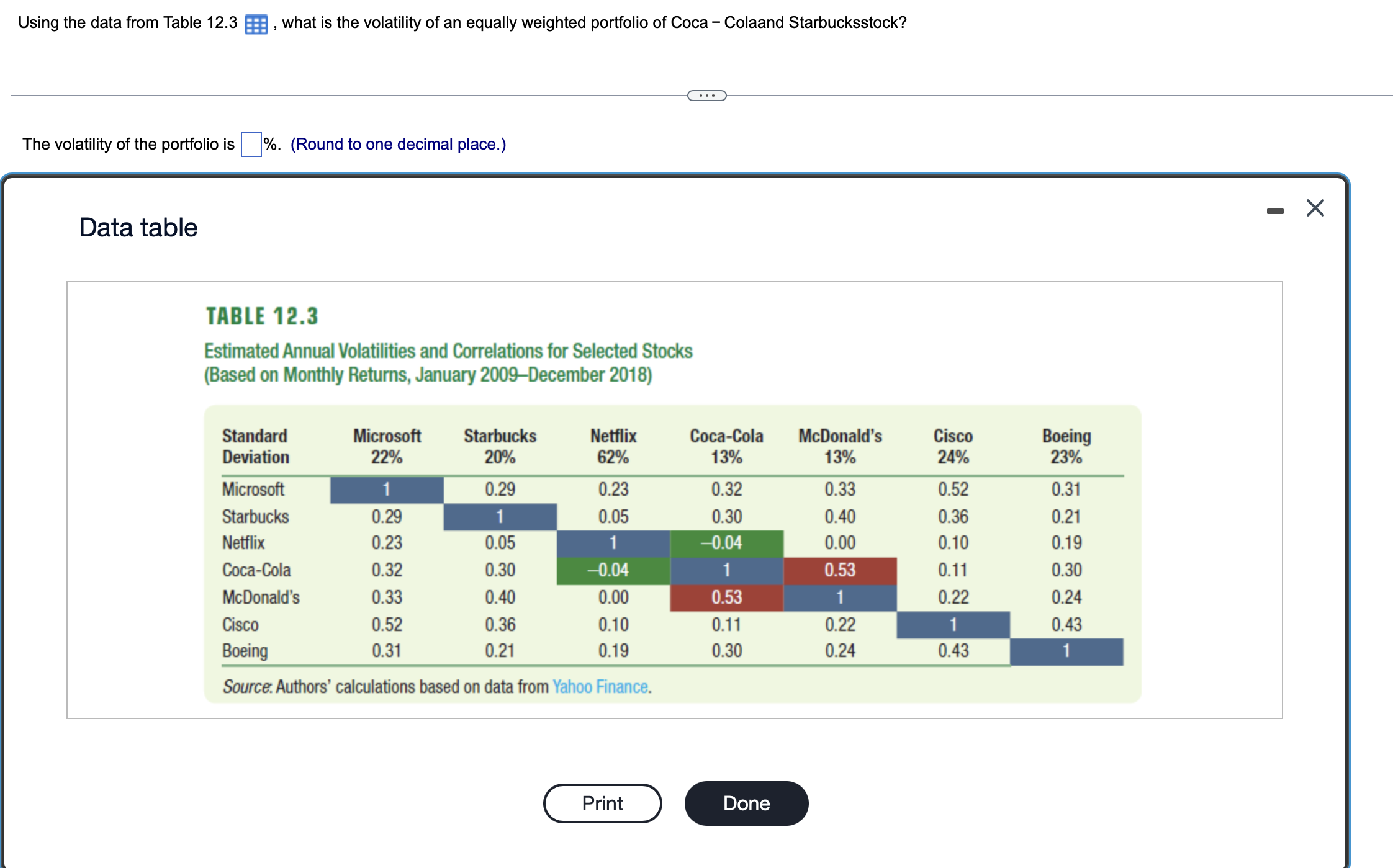Click the Coca-Cola column header
1393x868 pixels.
(x=726, y=436)
